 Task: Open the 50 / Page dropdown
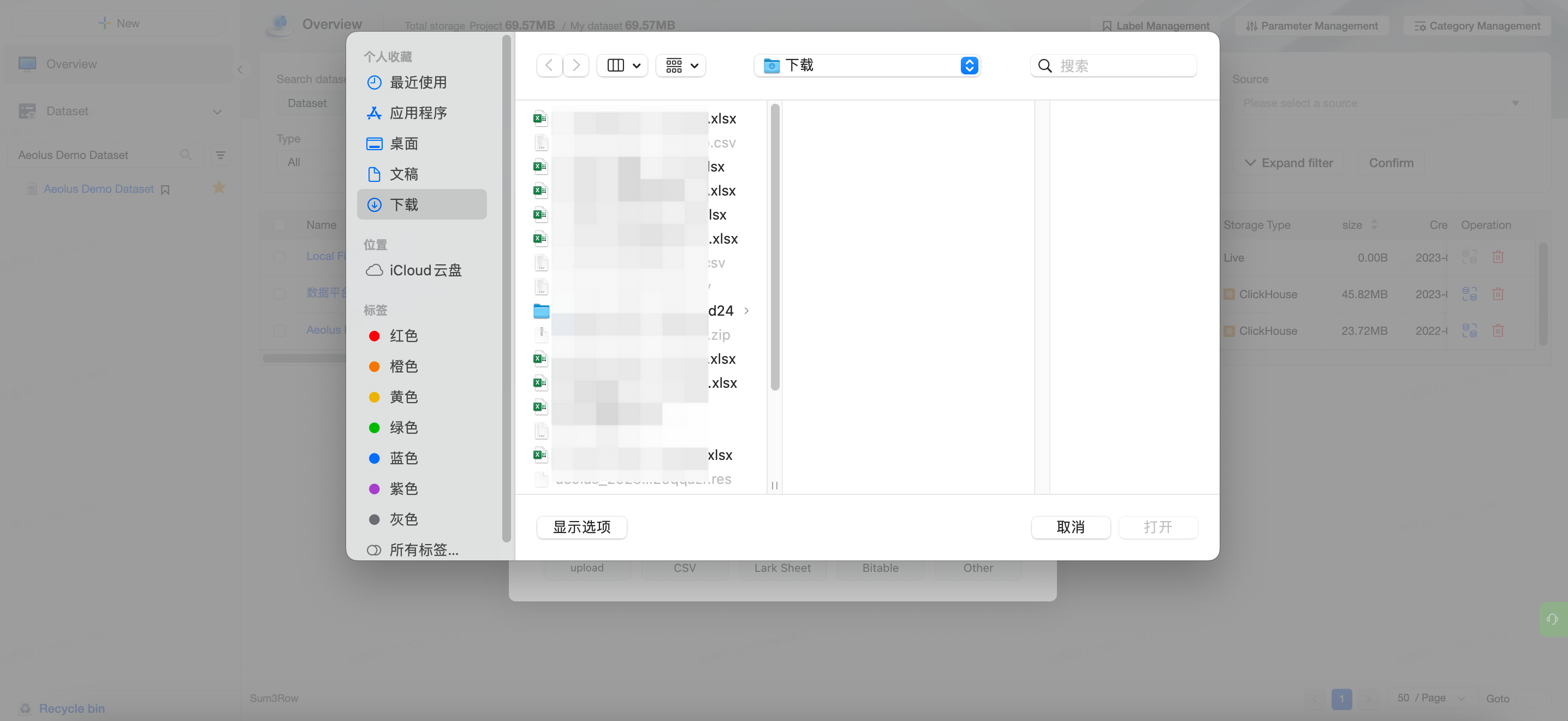1432,698
